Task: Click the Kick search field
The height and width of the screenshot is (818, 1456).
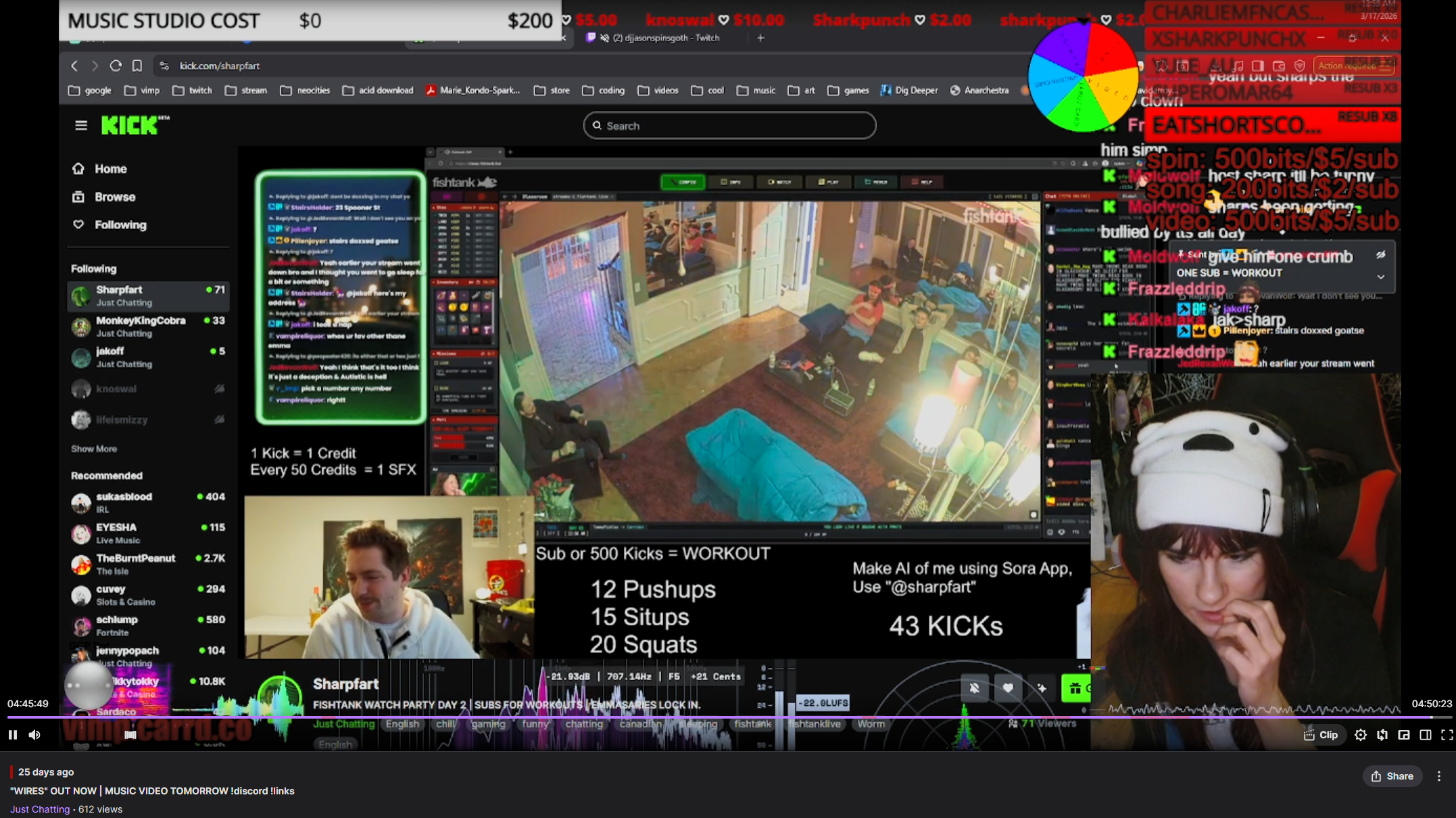Action: tap(730, 126)
